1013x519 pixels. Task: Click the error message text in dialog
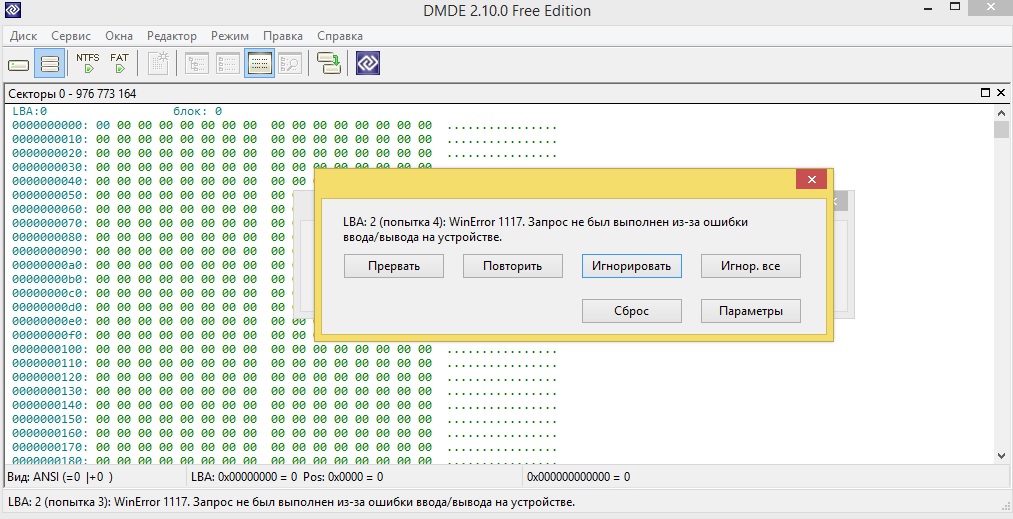[545, 229]
